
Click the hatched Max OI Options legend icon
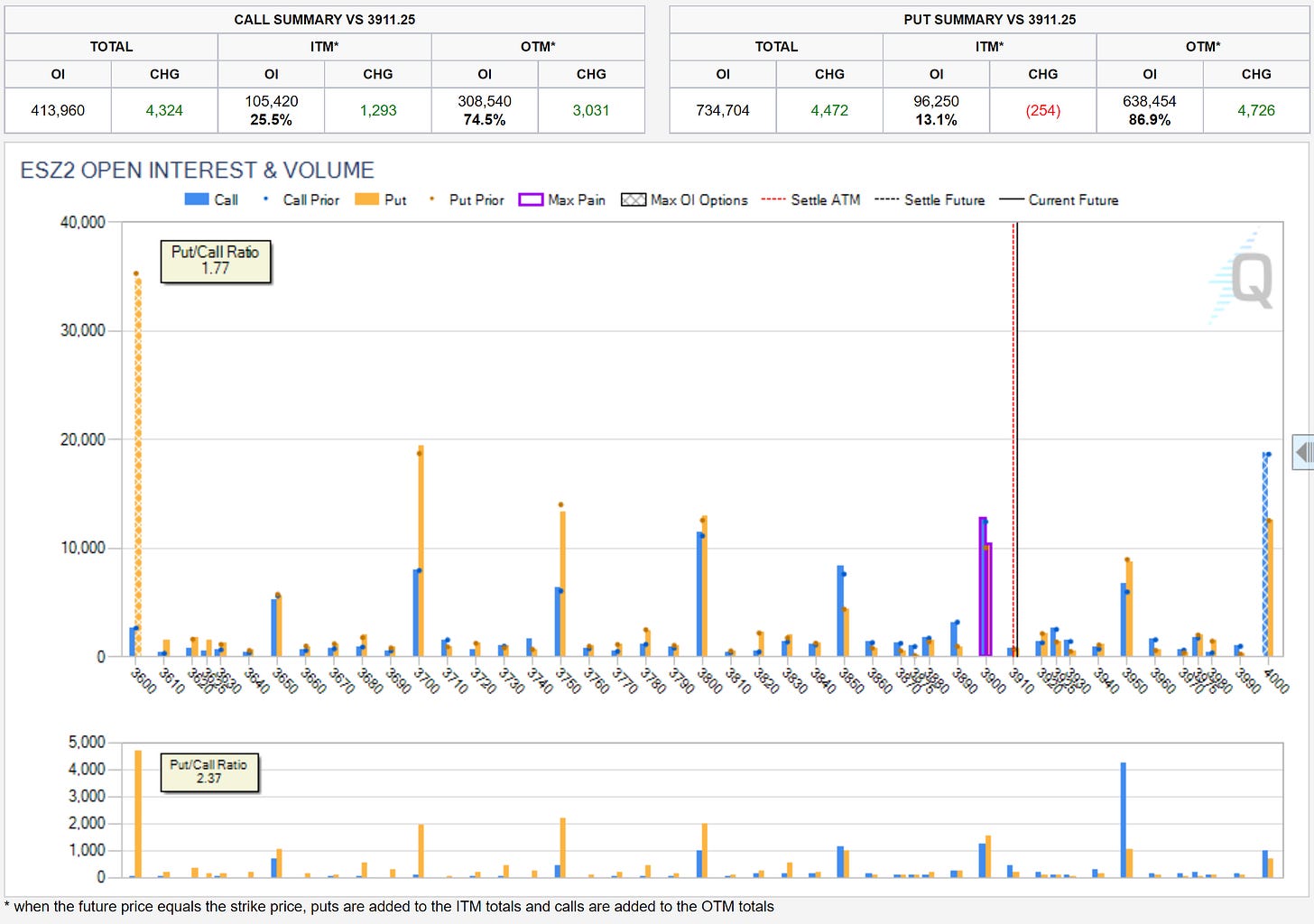coord(634,199)
